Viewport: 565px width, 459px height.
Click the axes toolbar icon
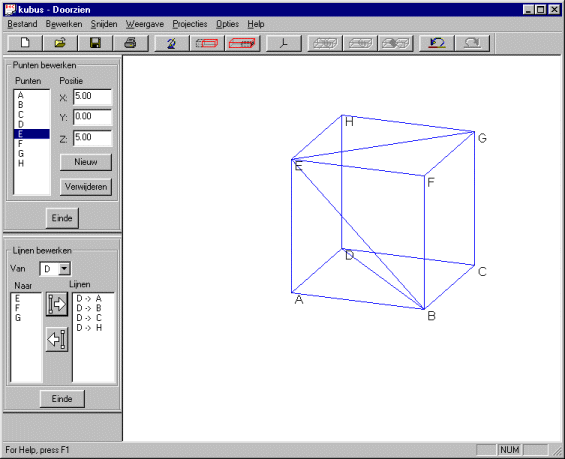click(284, 43)
